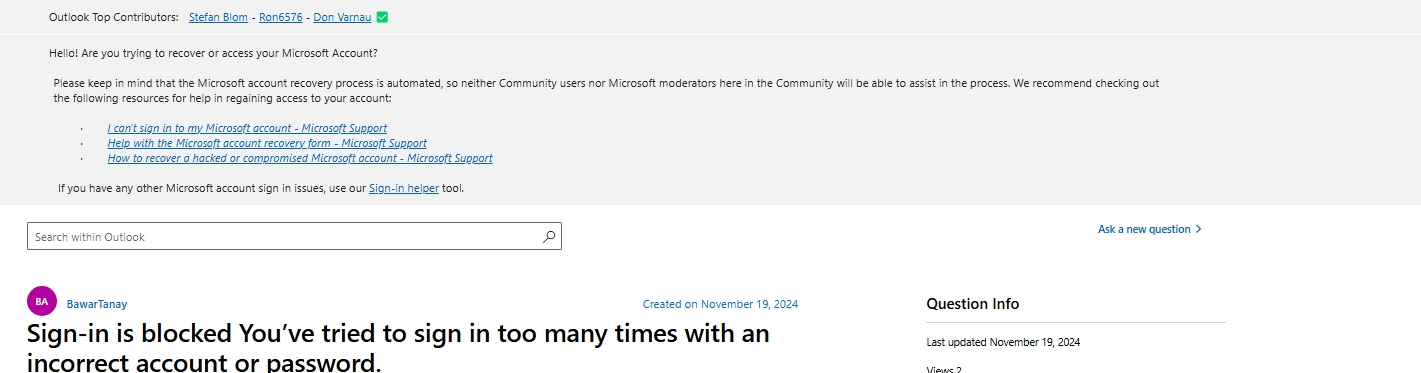The width and height of the screenshot is (1421, 373).
Task: Click the Ask a new question link
Action: click(1144, 229)
